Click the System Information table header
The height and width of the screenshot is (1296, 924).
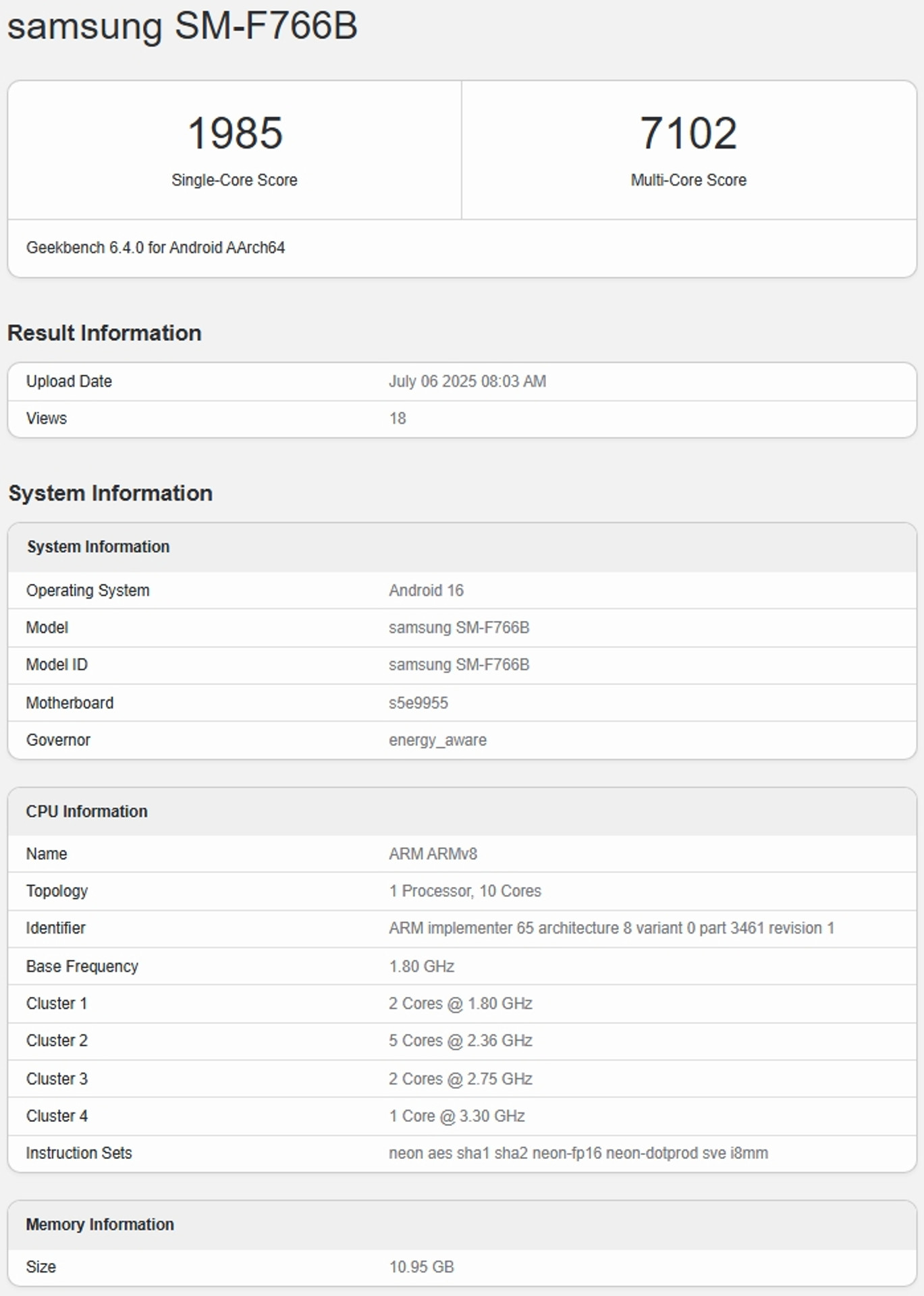pos(98,547)
